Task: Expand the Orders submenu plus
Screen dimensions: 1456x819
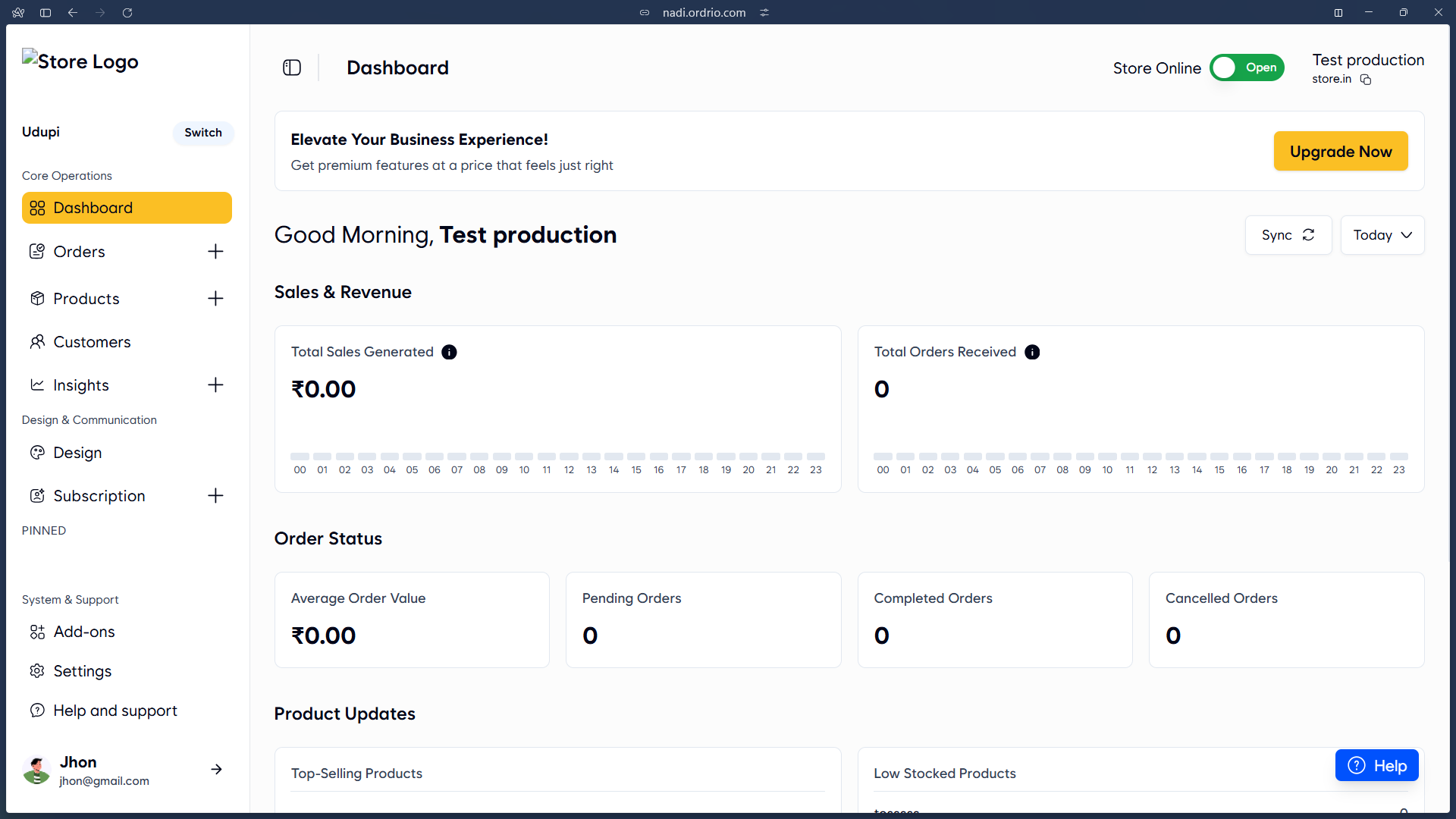Action: pyautogui.click(x=215, y=252)
